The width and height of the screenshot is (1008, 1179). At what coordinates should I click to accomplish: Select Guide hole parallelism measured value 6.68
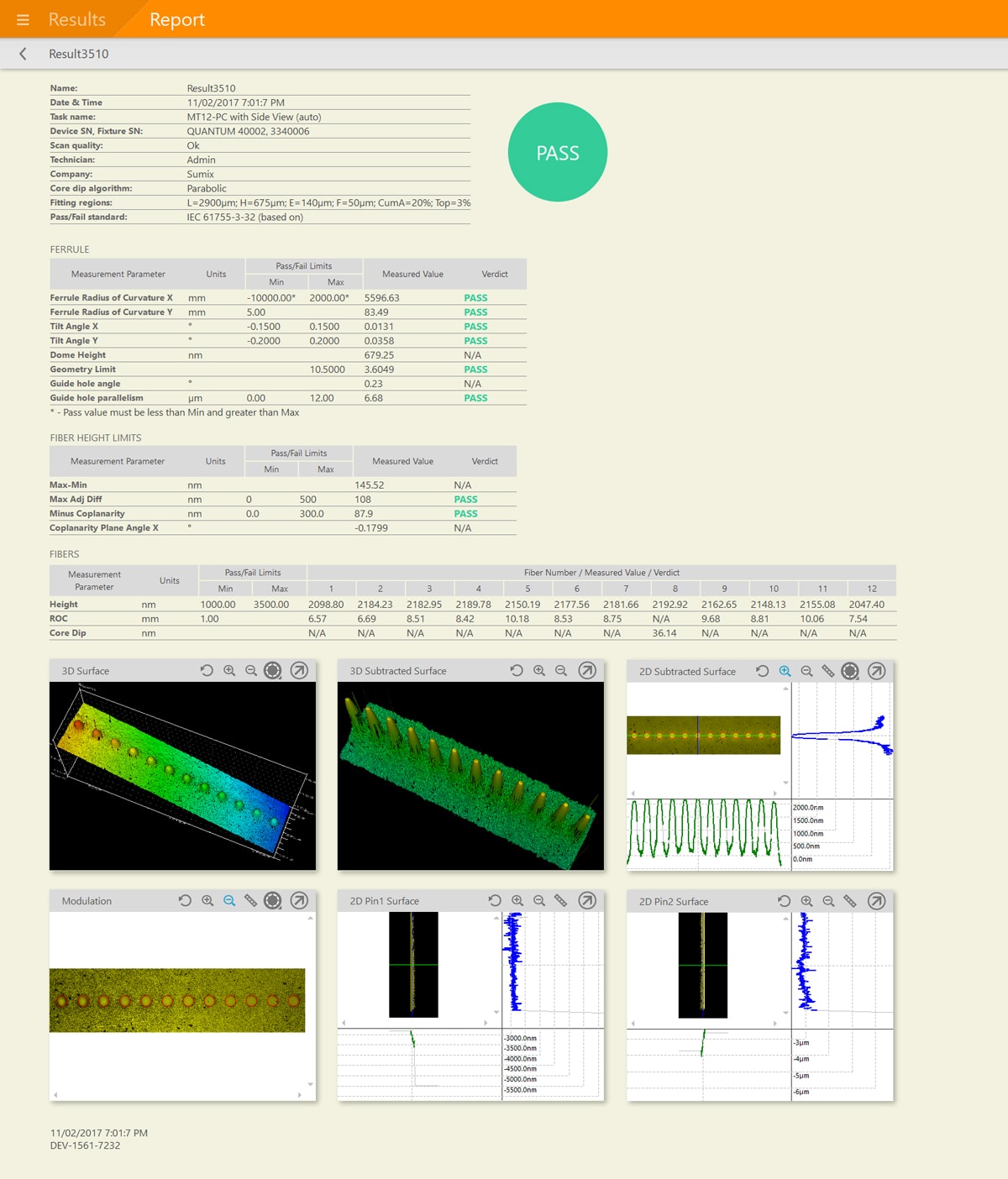pos(373,398)
